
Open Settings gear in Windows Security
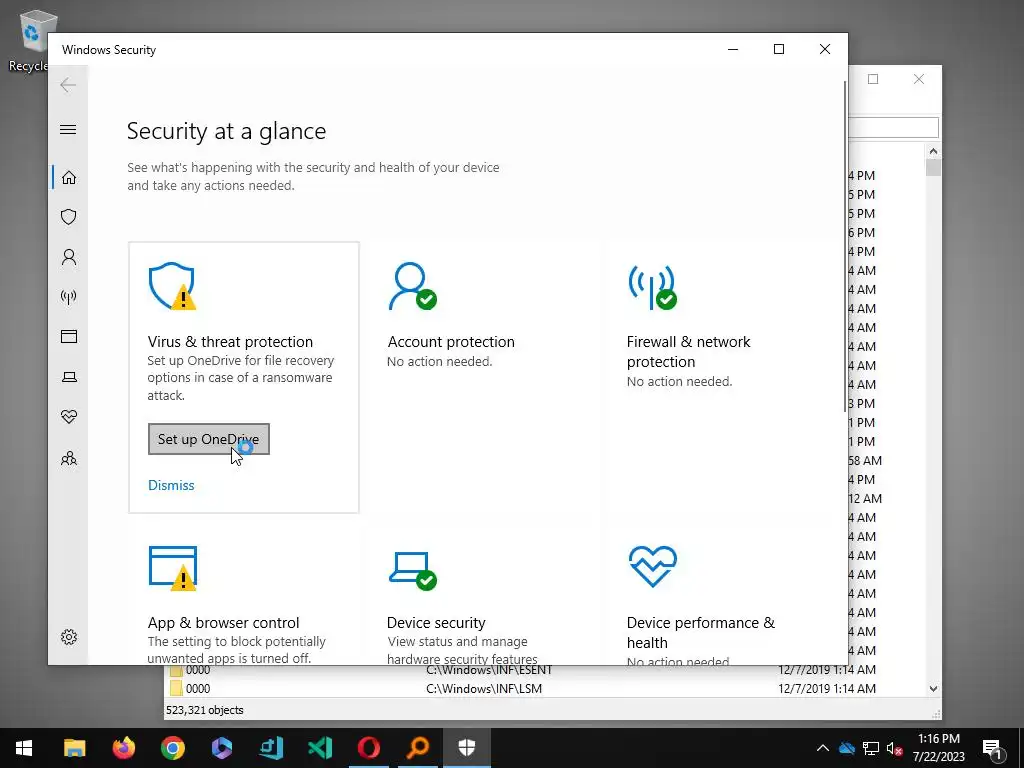pos(69,637)
